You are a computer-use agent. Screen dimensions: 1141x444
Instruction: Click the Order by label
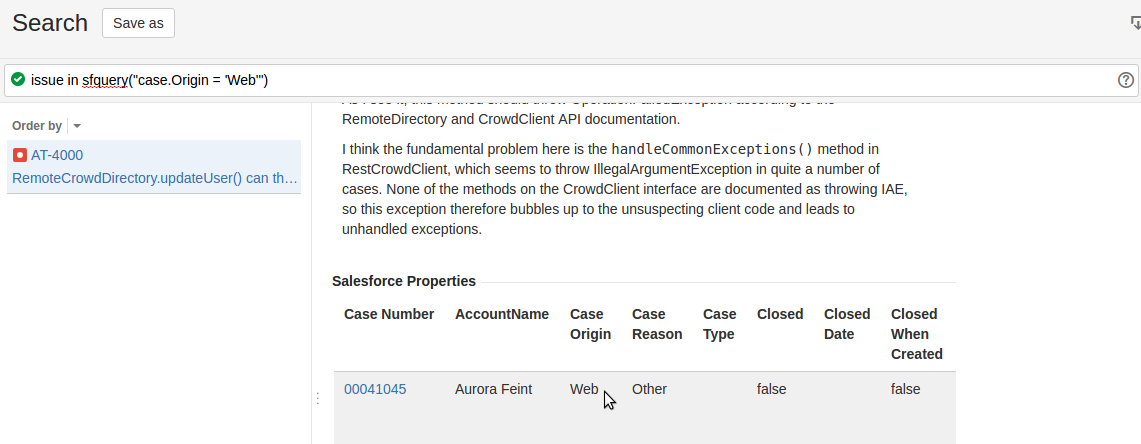pos(36,126)
